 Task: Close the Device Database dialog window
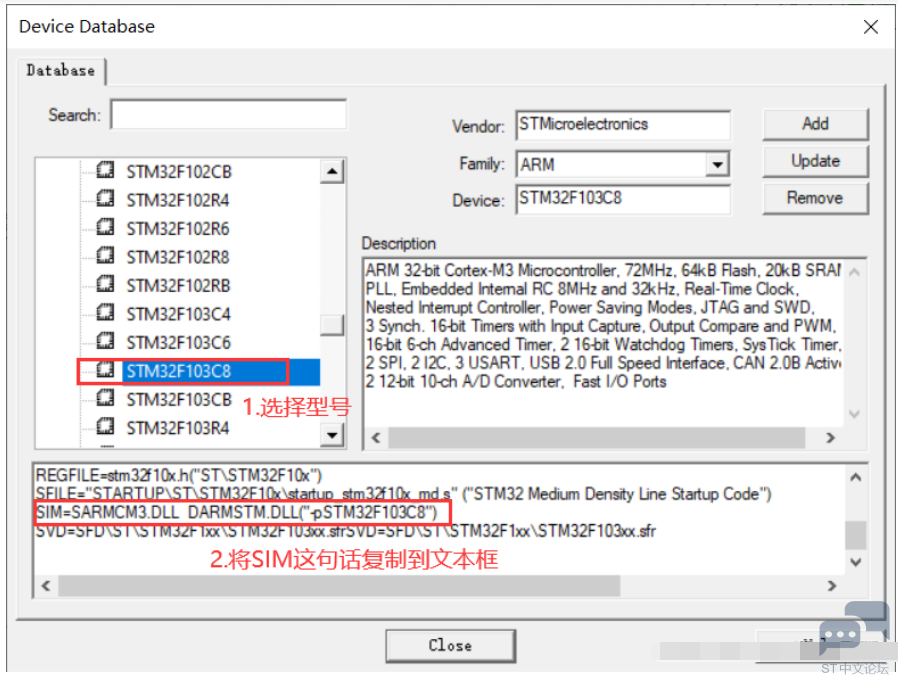(871, 27)
